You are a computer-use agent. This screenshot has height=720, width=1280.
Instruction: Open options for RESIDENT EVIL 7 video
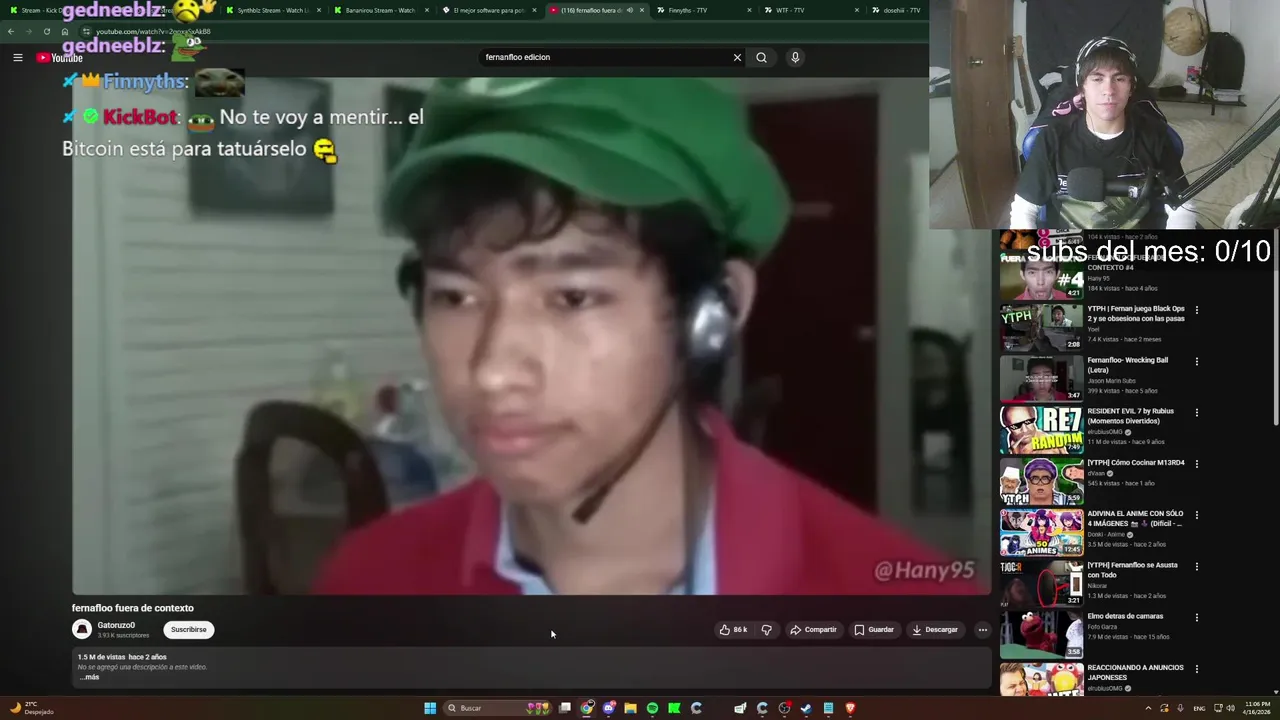pos(1196,412)
